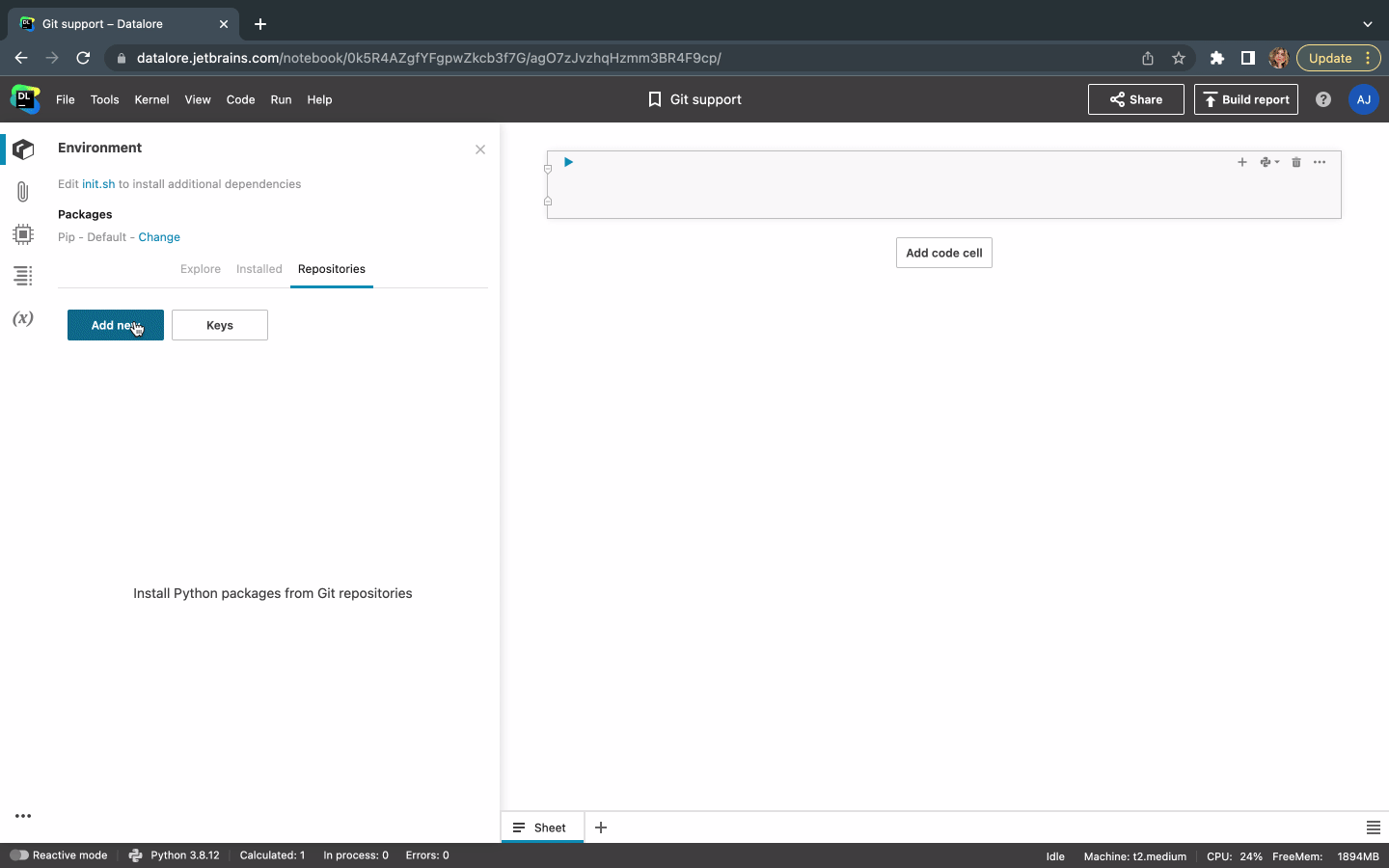Switch to the Explore tab
This screenshot has width=1389, height=868.
(x=201, y=269)
